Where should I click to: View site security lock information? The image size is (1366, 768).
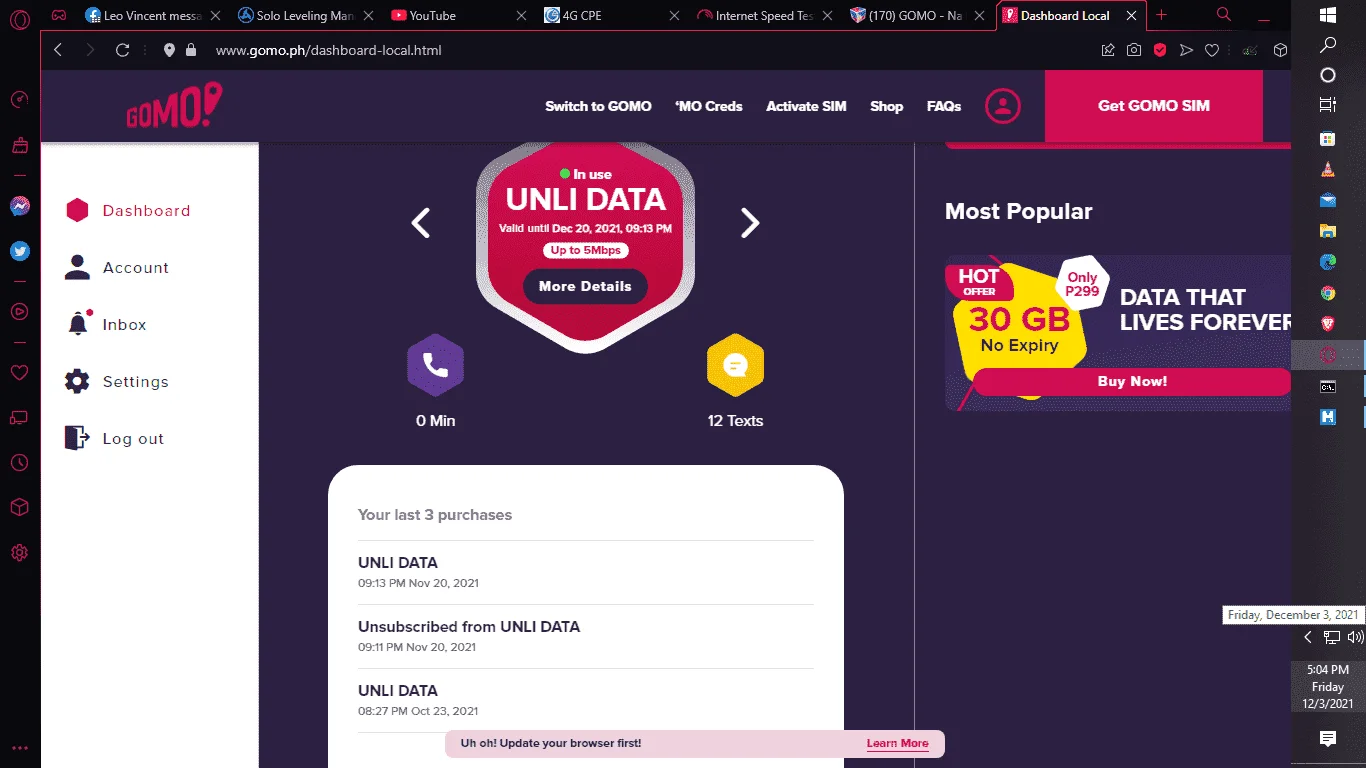coord(191,50)
